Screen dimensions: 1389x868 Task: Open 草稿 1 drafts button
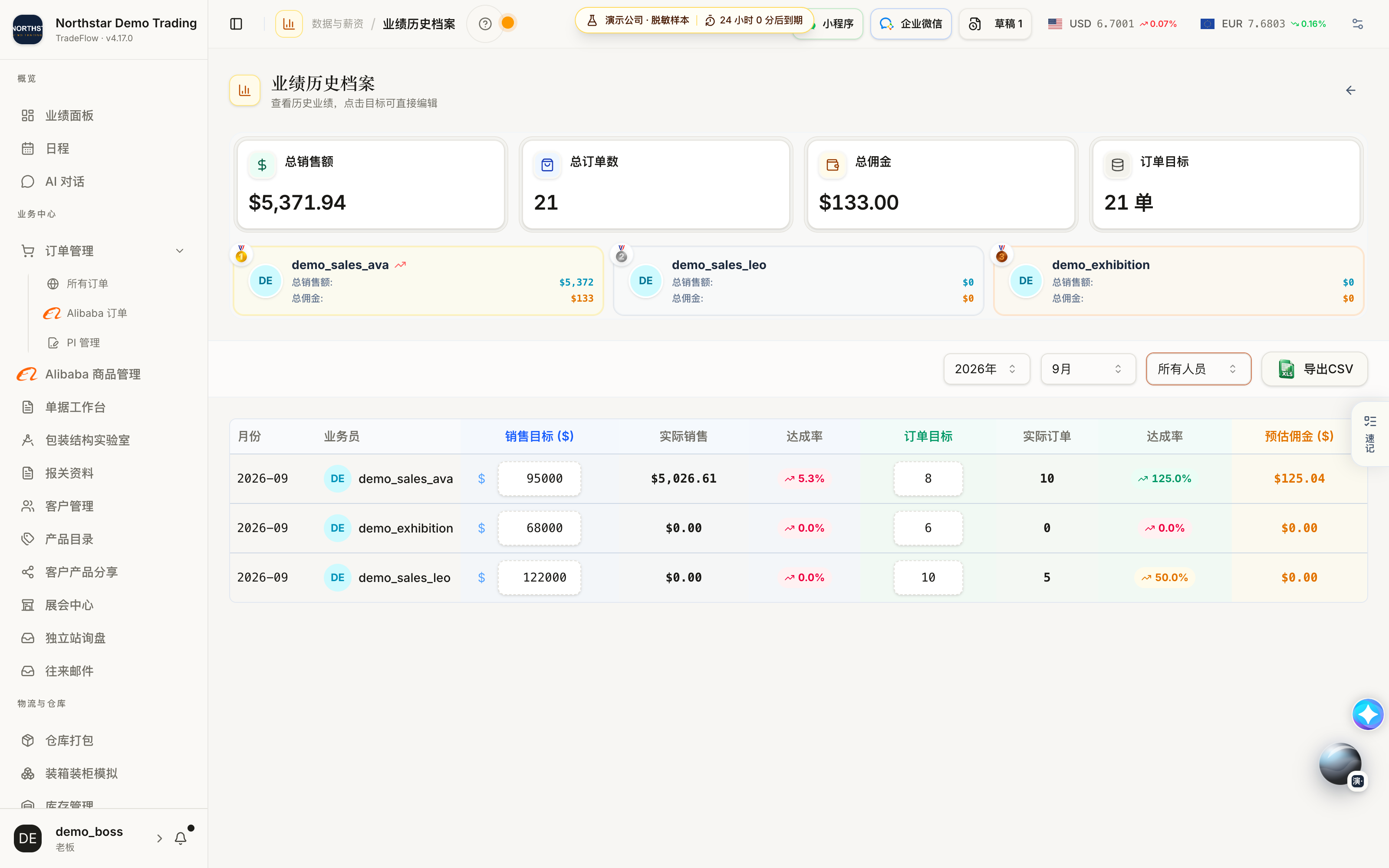pyautogui.click(x=995, y=23)
